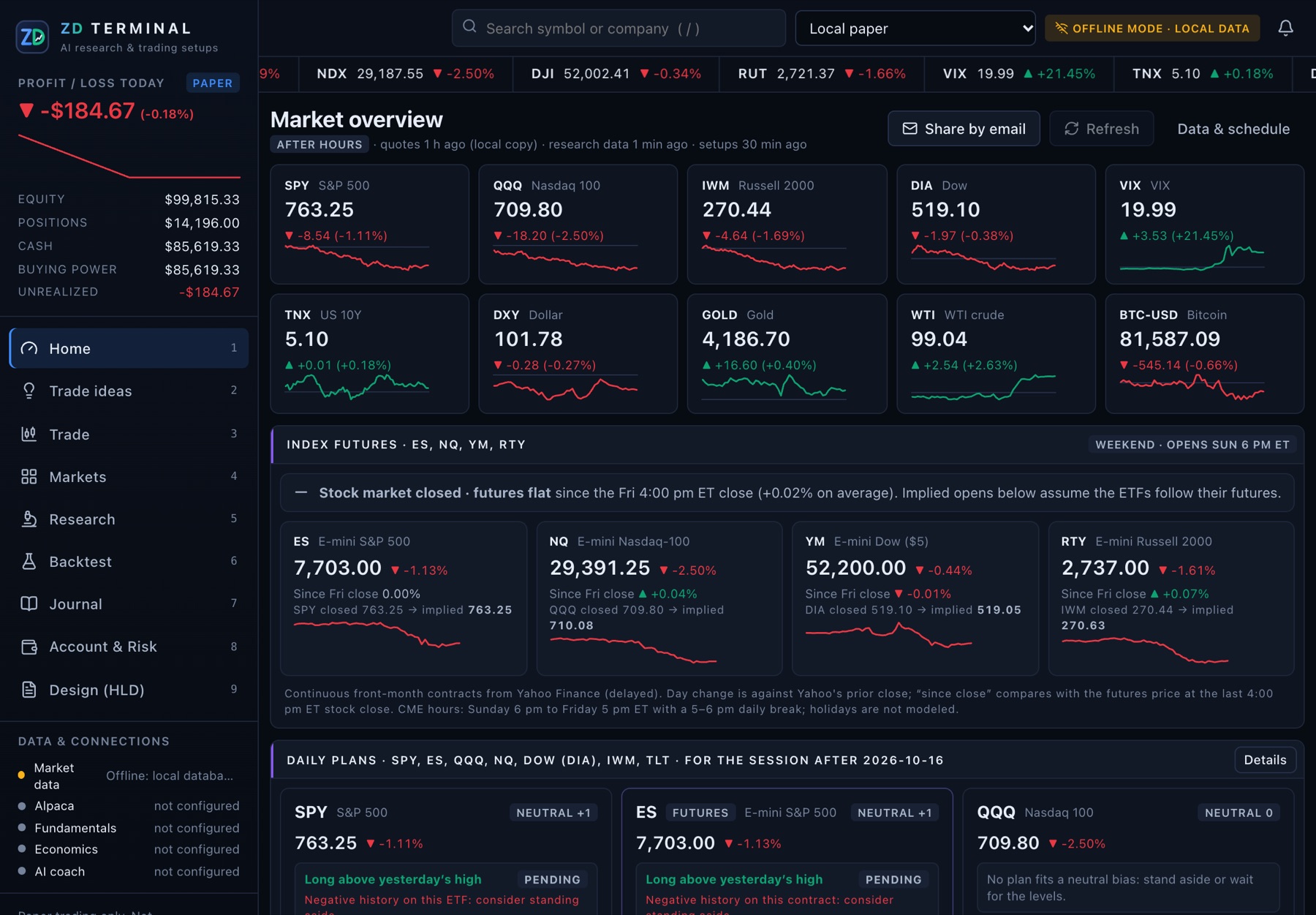Navigate to Account & Risk

click(129, 647)
